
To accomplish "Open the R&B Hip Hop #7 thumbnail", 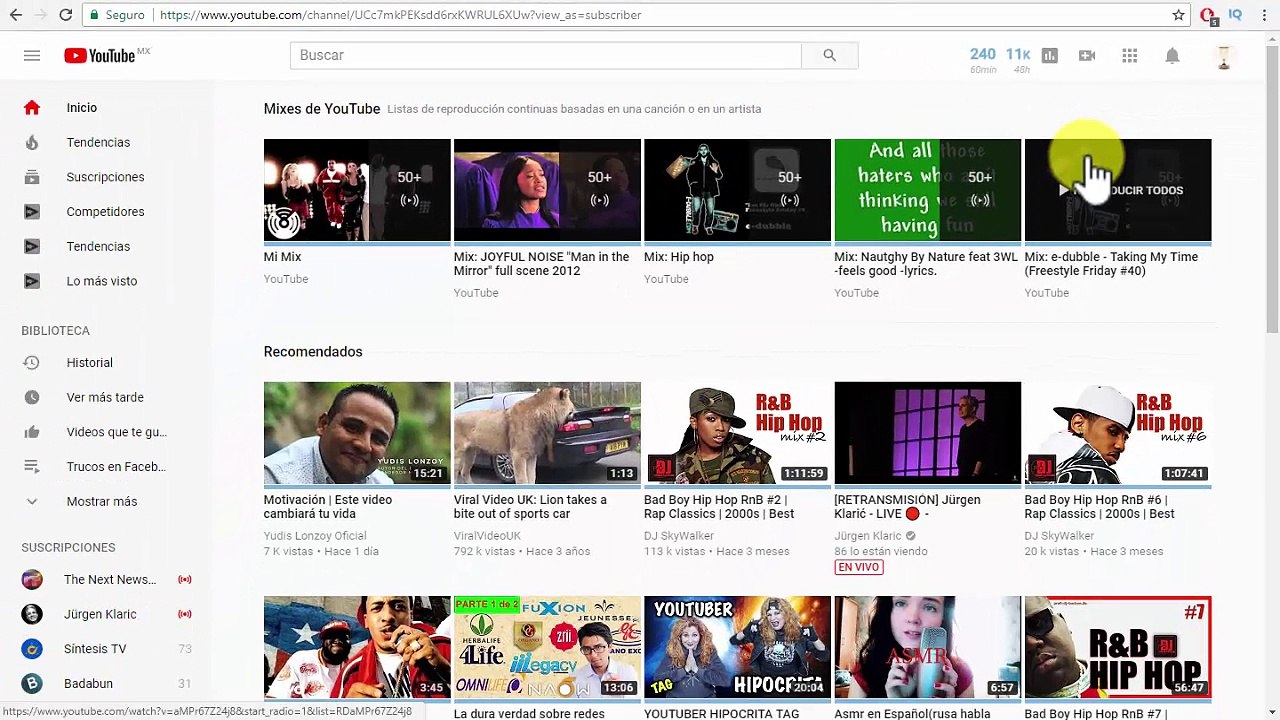I will click(1118, 647).
